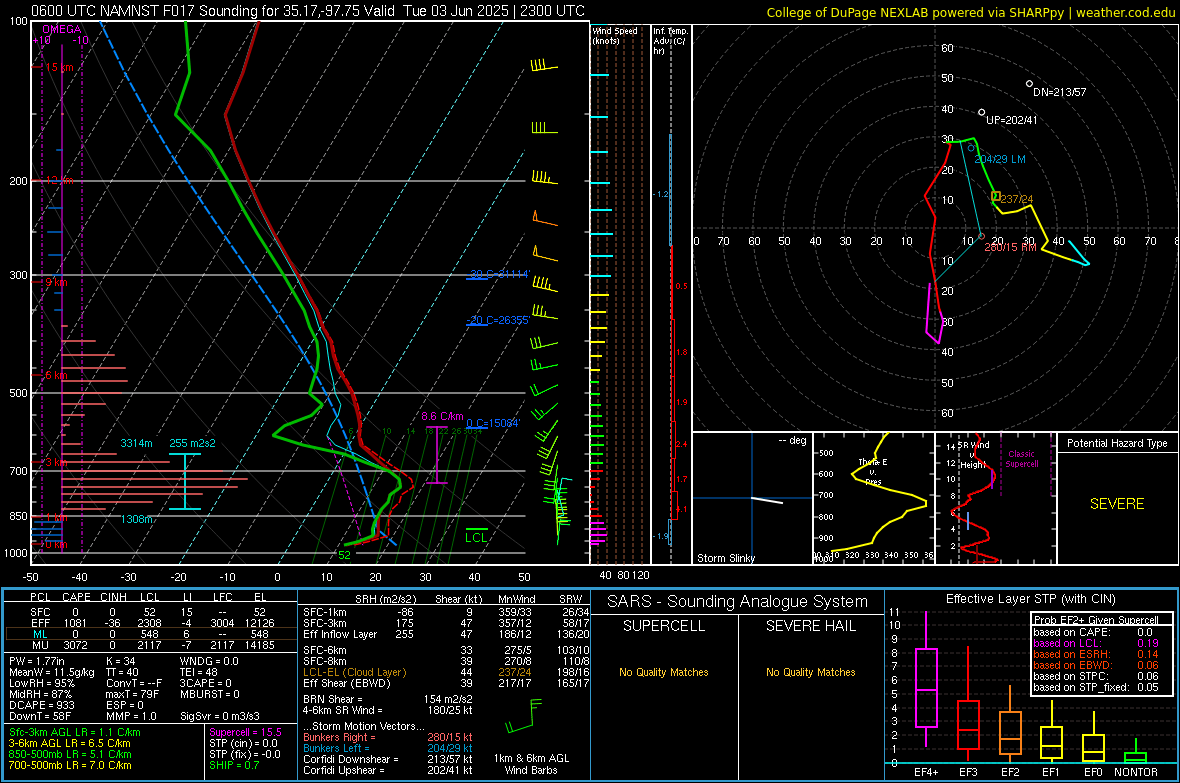The width and height of the screenshot is (1180, 783).
Task: Click the -20 C=26355' level label
Action: pos(500,320)
